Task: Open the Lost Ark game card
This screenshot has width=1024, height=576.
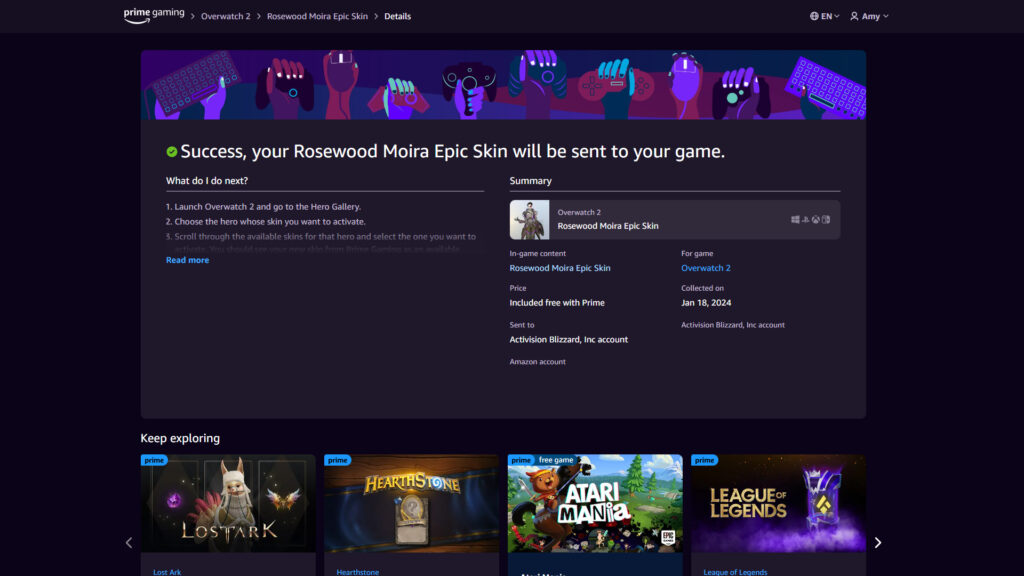Action: (228, 503)
